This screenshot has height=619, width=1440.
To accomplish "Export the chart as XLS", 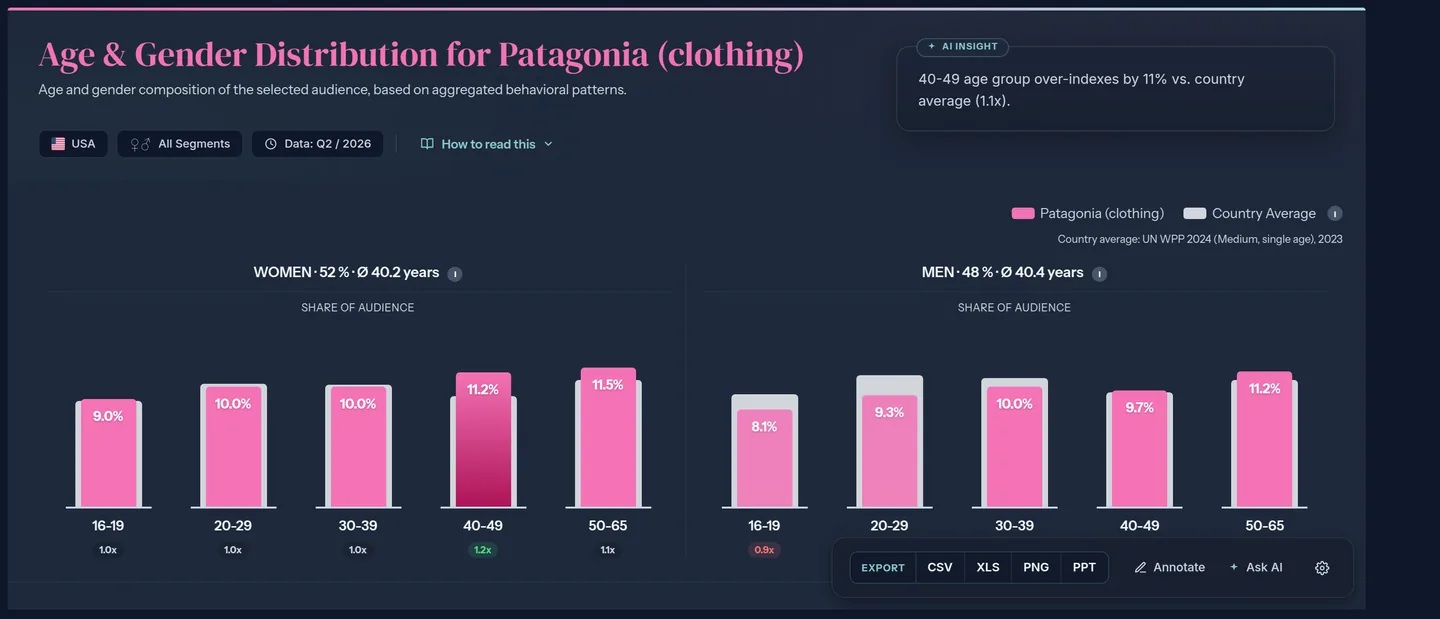I will [988, 567].
